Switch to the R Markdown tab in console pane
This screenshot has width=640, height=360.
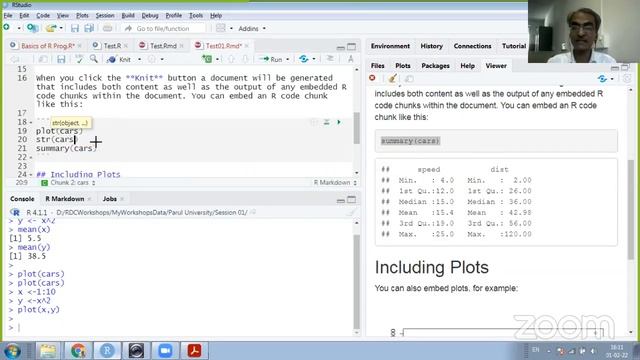(x=64, y=199)
